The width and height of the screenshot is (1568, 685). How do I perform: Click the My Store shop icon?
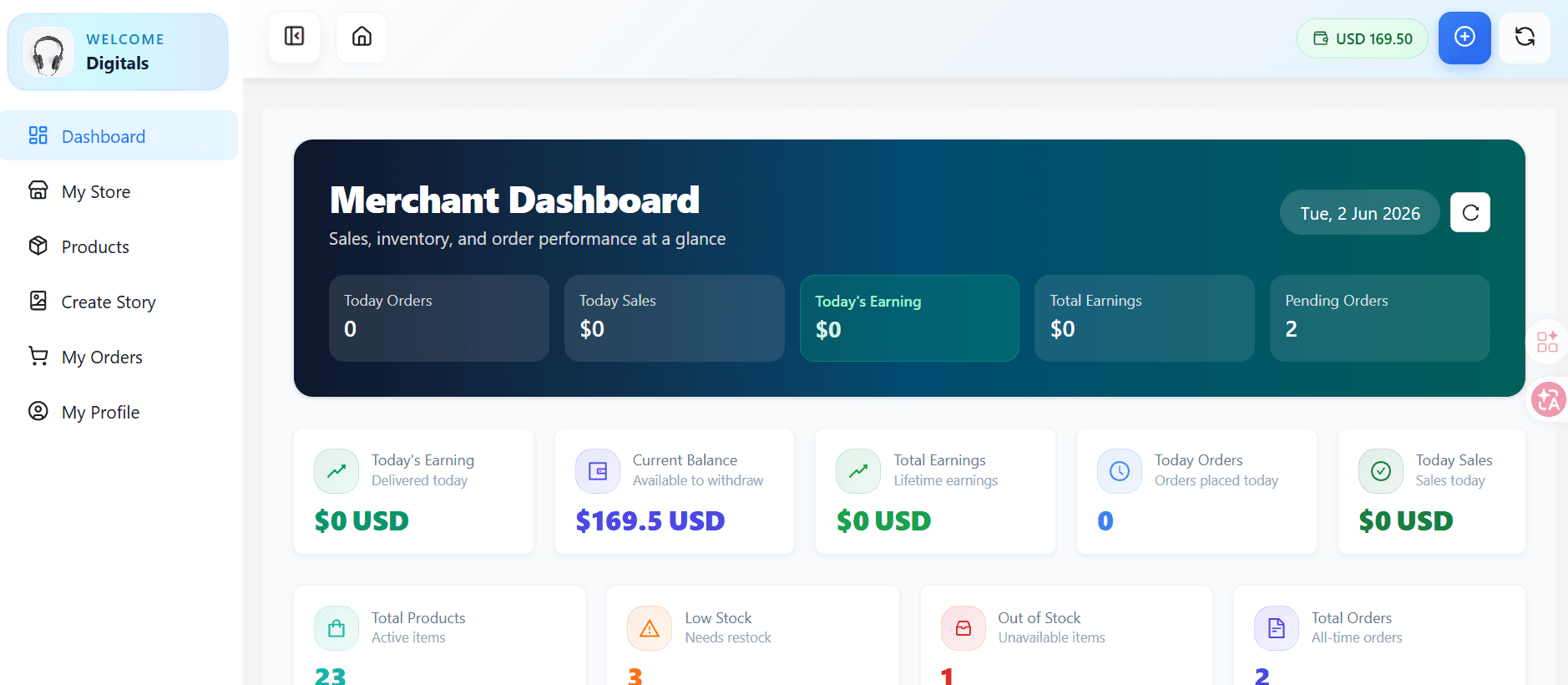coord(38,190)
